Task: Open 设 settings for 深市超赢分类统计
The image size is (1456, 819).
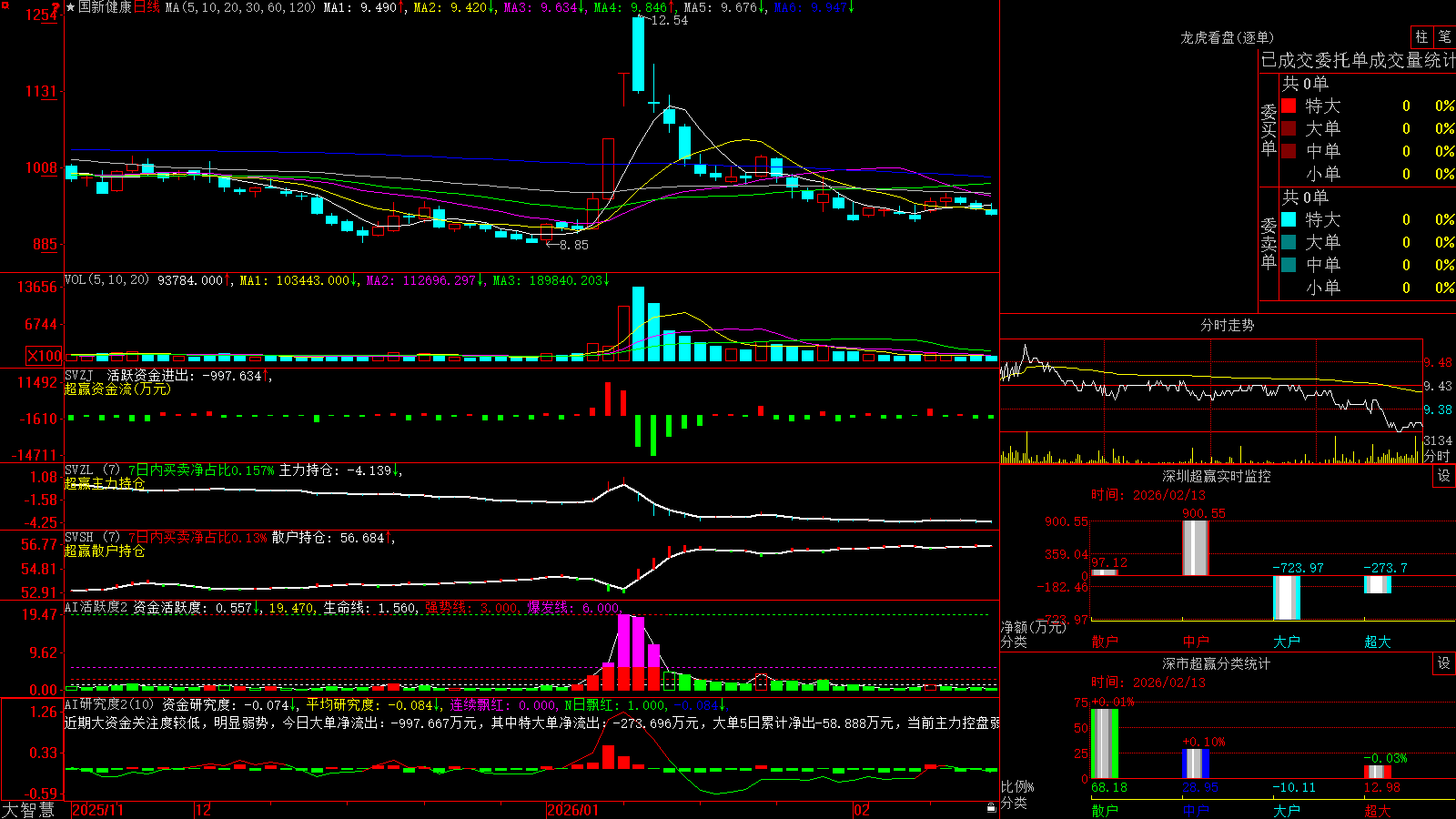Action: tap(1444, 663)
